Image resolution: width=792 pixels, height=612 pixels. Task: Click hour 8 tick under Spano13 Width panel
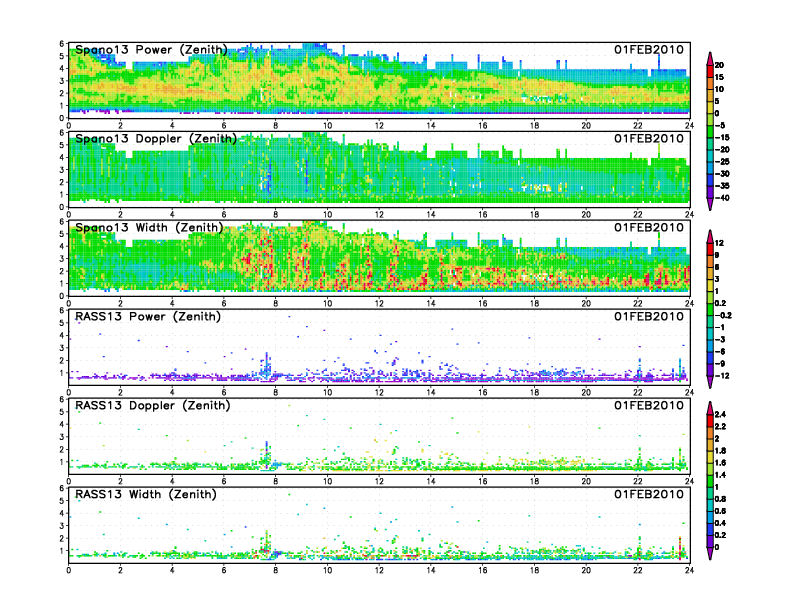pos(276,303)
